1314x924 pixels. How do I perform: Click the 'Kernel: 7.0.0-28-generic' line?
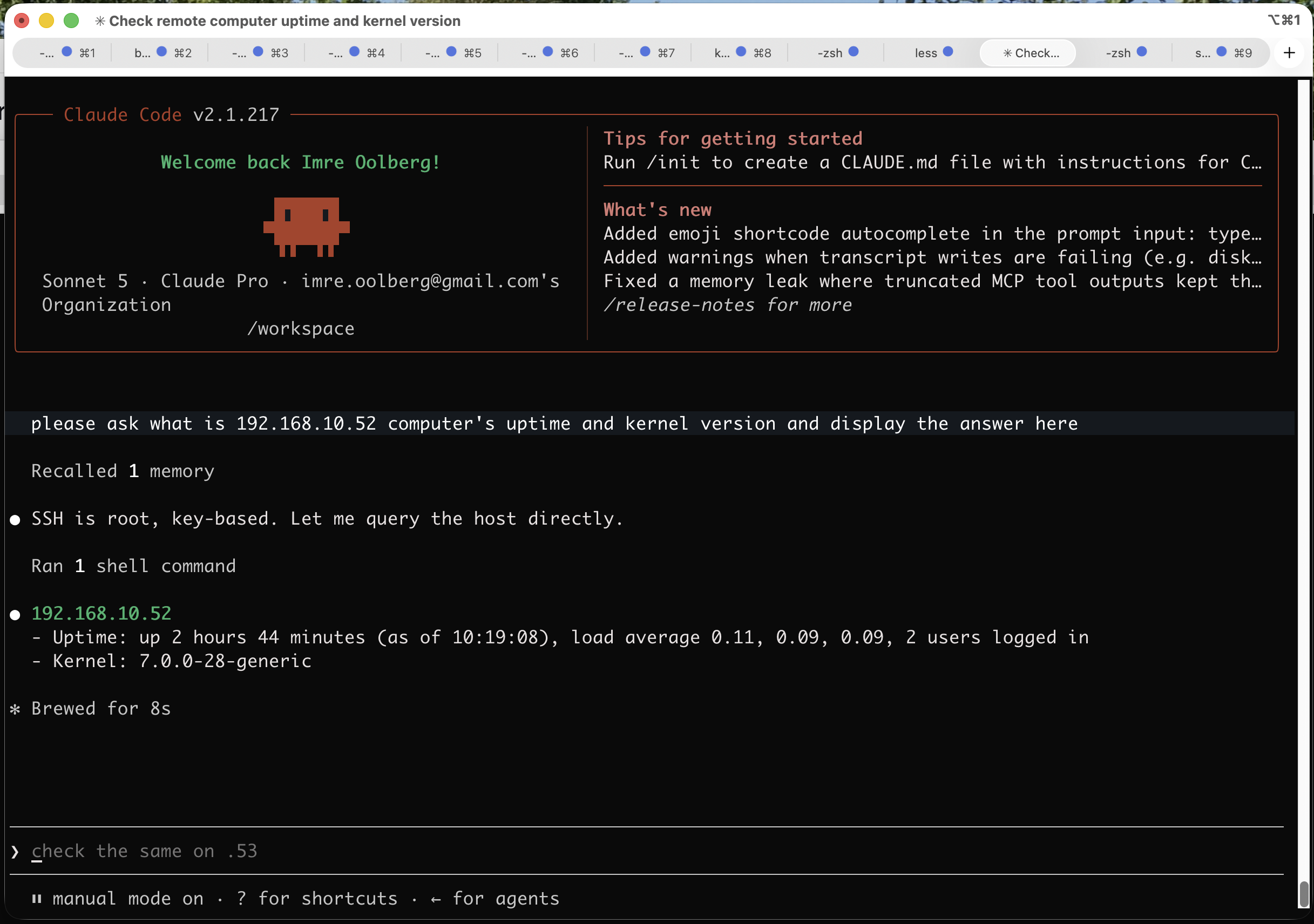tap(171, 661)
